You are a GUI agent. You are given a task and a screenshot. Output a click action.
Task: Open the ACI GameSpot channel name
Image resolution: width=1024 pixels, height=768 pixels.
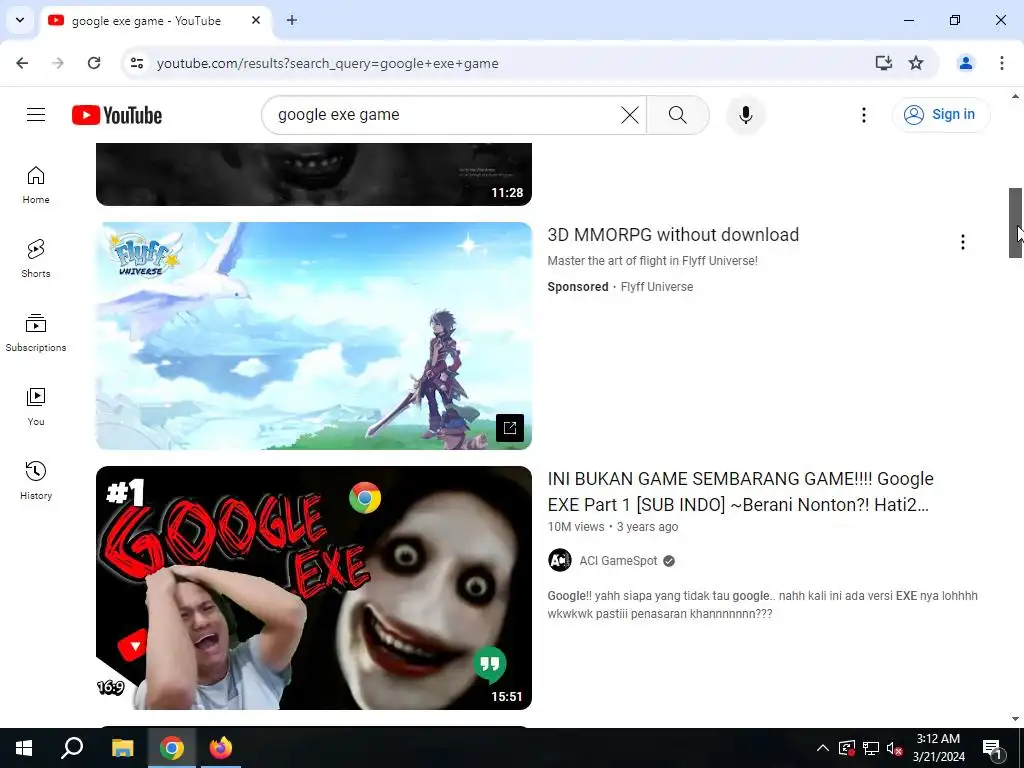point(618,561)
